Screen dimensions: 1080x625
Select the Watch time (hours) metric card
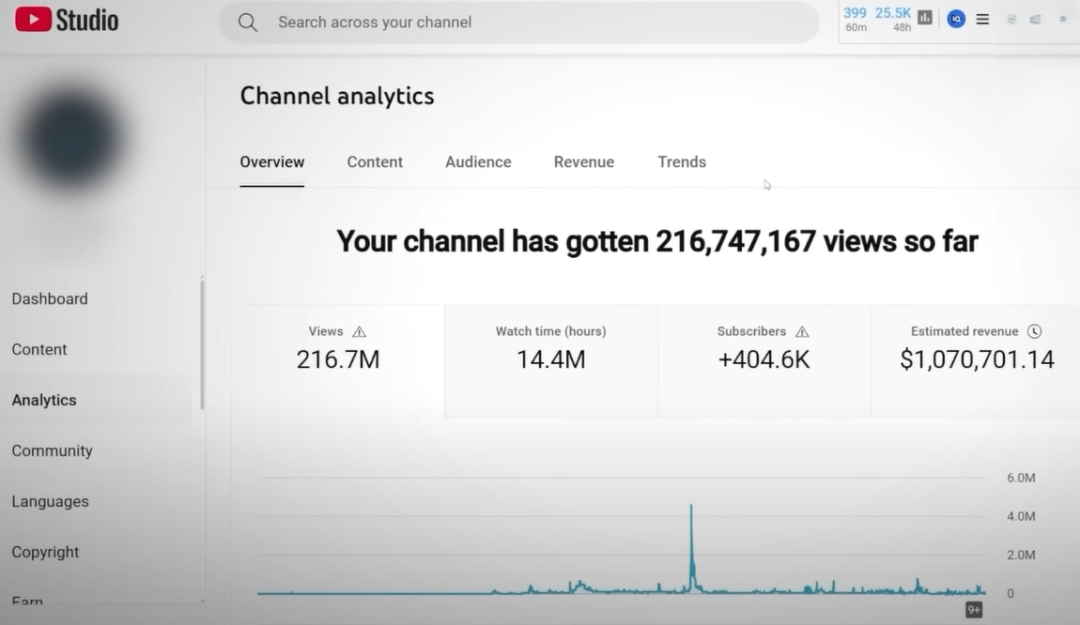tap(551, 360)
